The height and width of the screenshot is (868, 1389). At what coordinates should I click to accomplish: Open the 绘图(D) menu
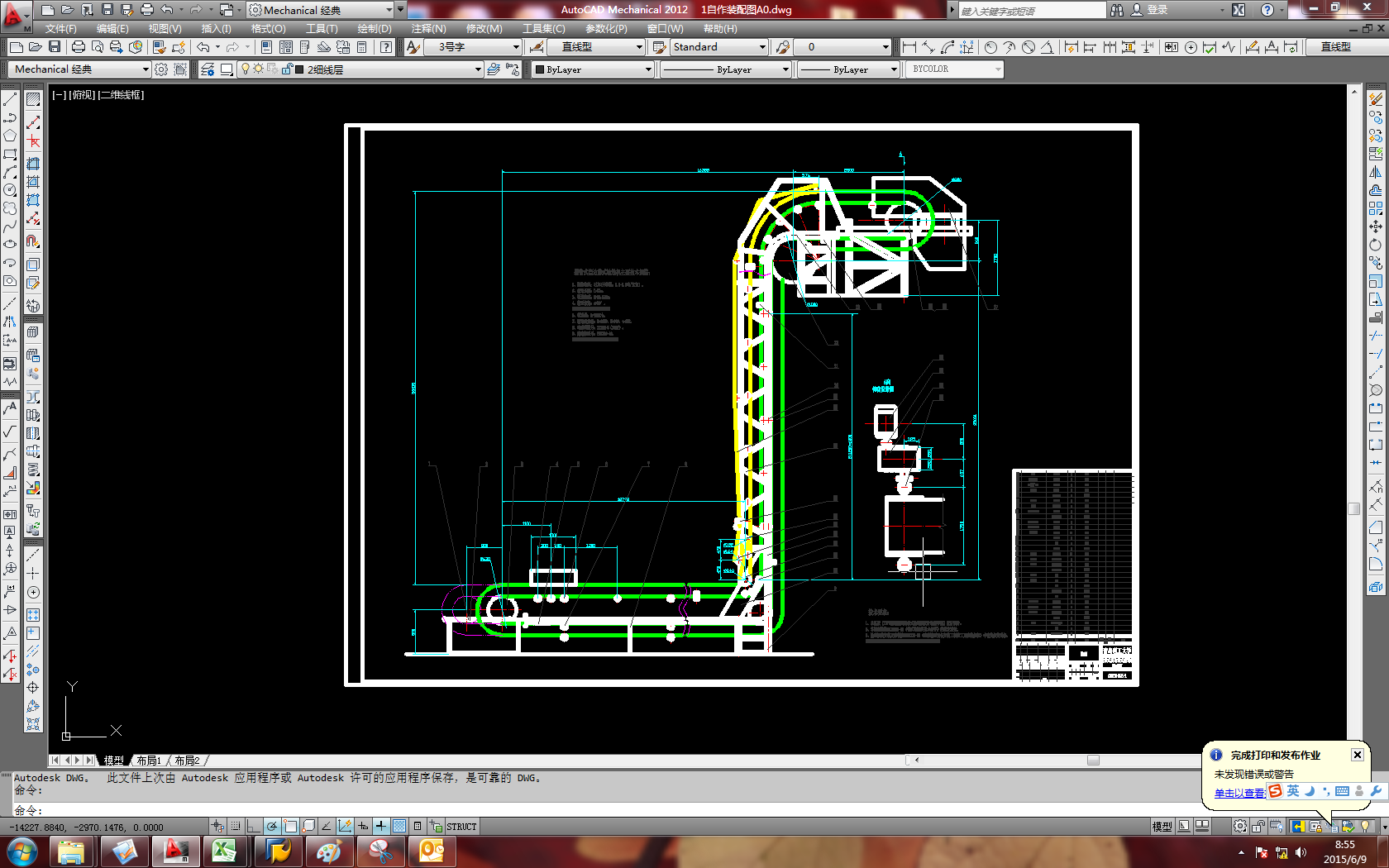tap(374, 28)
